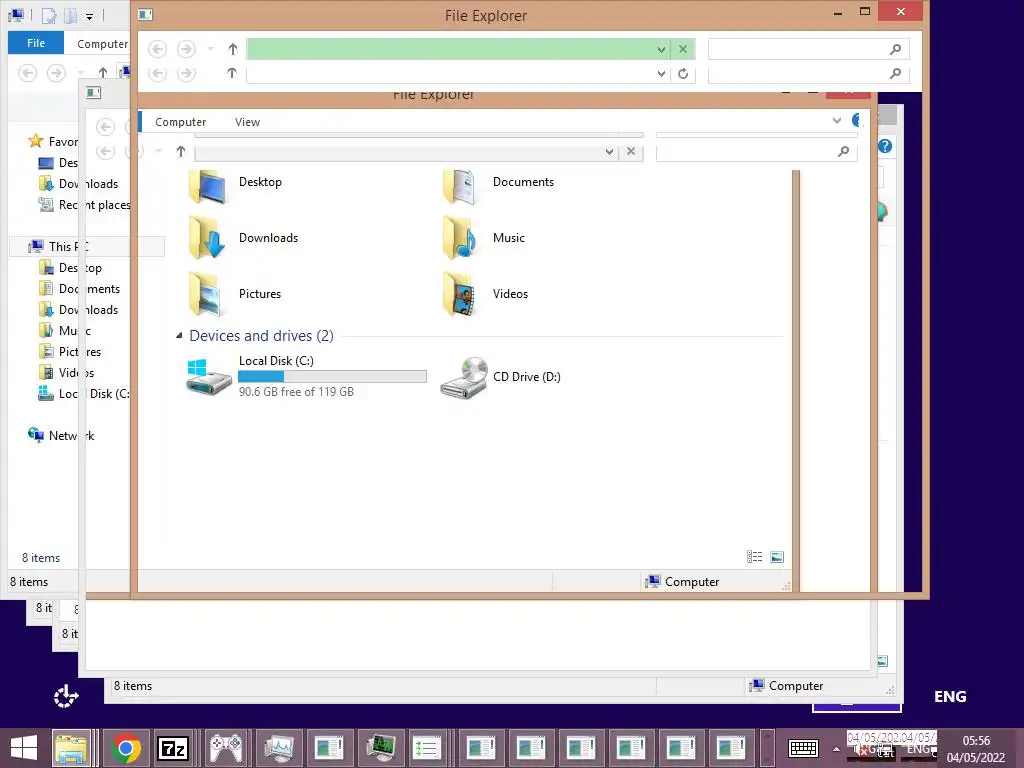This screenshot has width=1024, height=768.
Task: Open Customize Quick Access Toolbar dropdown arrow
Action: coord(89,16)
